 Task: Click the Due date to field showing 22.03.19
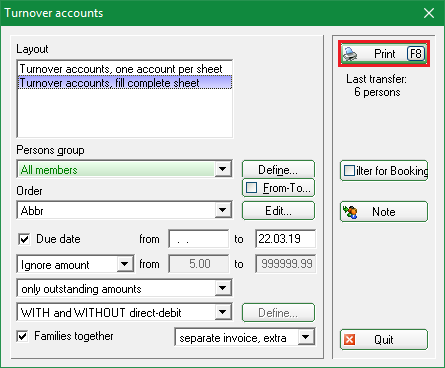[x=286, y=239]
